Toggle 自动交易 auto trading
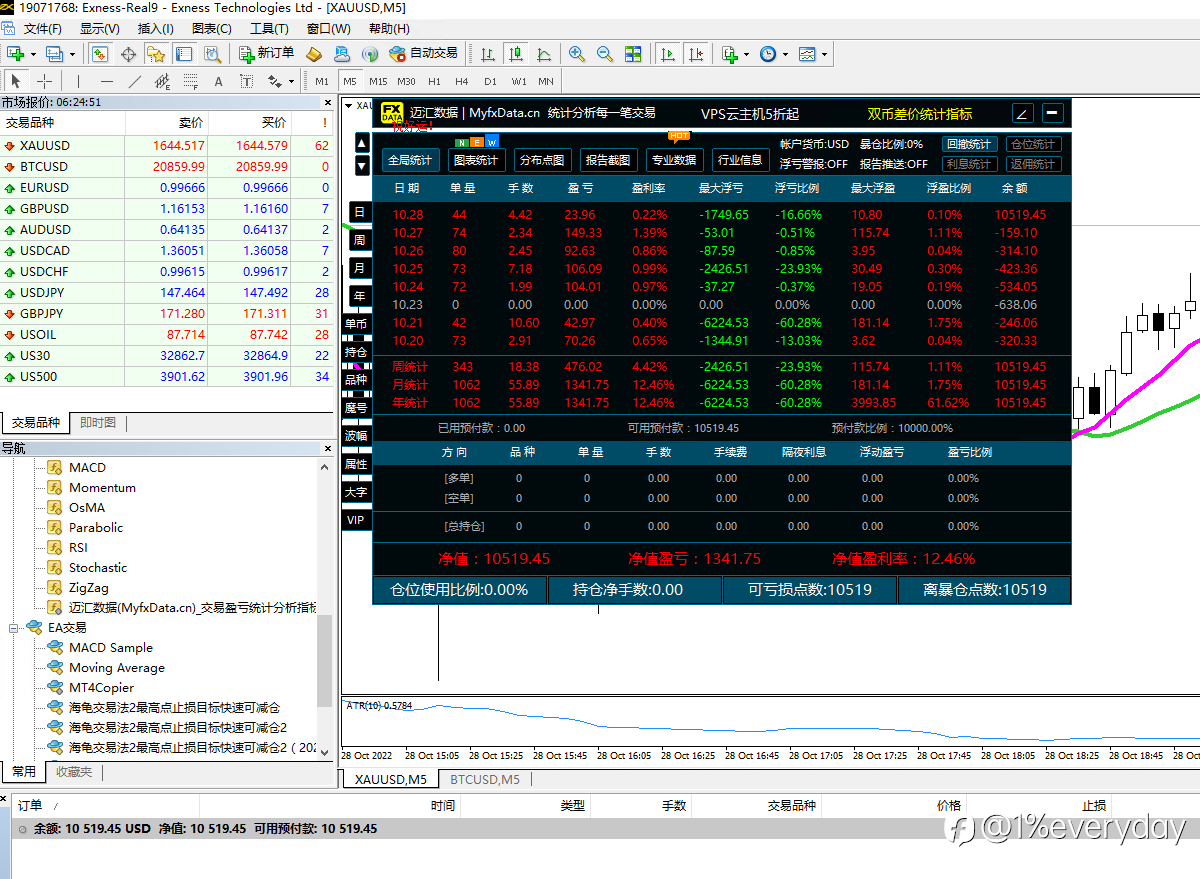Viewport: 1200px width, 879px height. click(x=423, y=53)
